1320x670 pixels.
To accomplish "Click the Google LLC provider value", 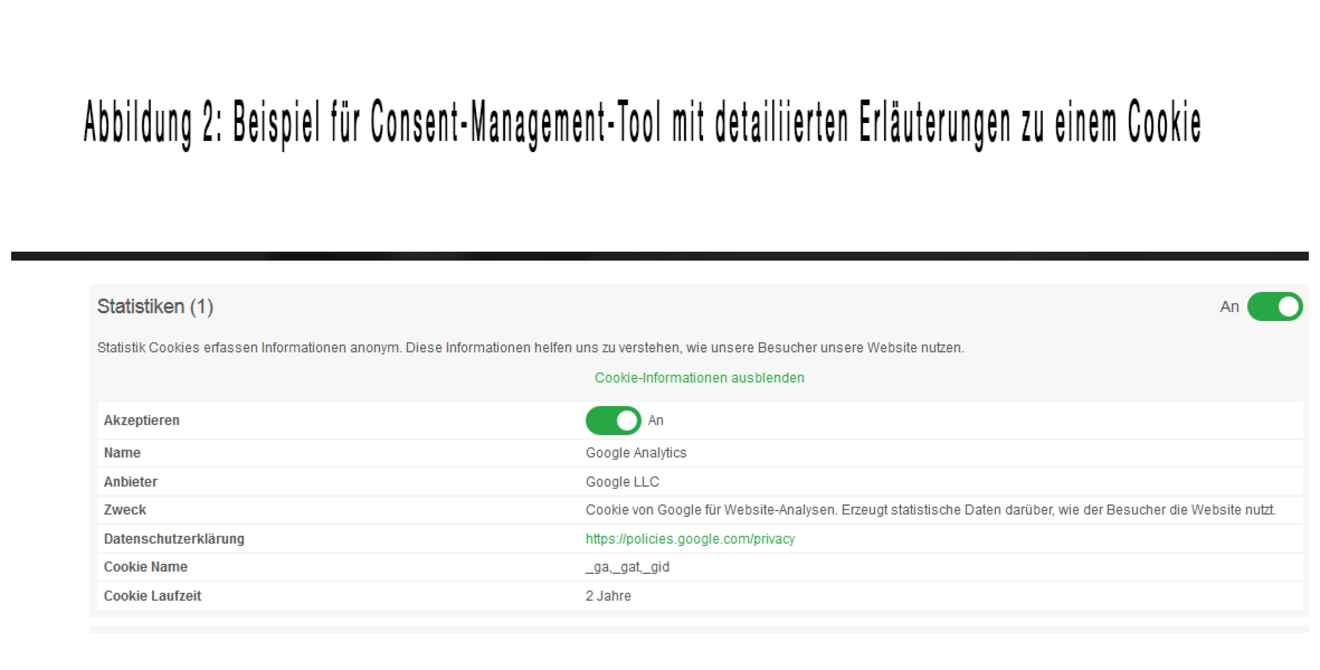I will (x=622, y=482).
